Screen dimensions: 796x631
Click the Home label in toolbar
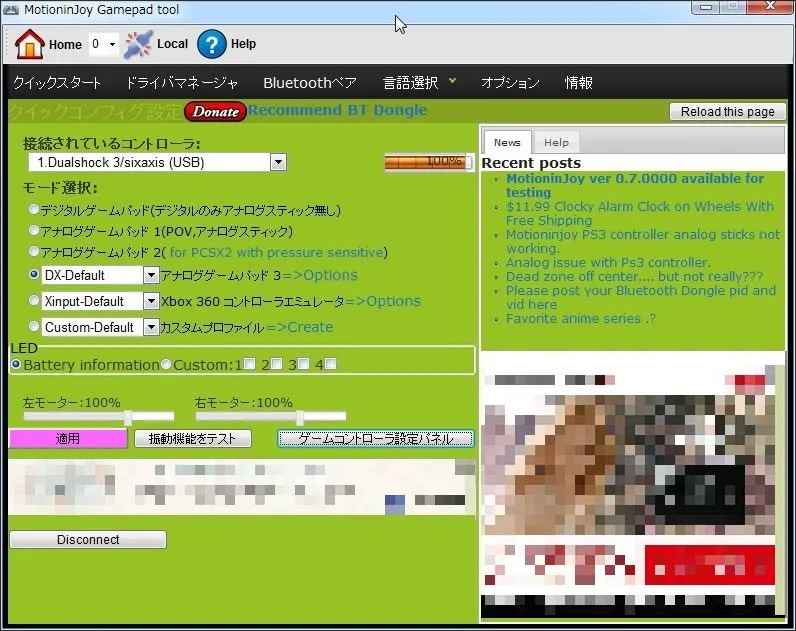tap(65, 45)
